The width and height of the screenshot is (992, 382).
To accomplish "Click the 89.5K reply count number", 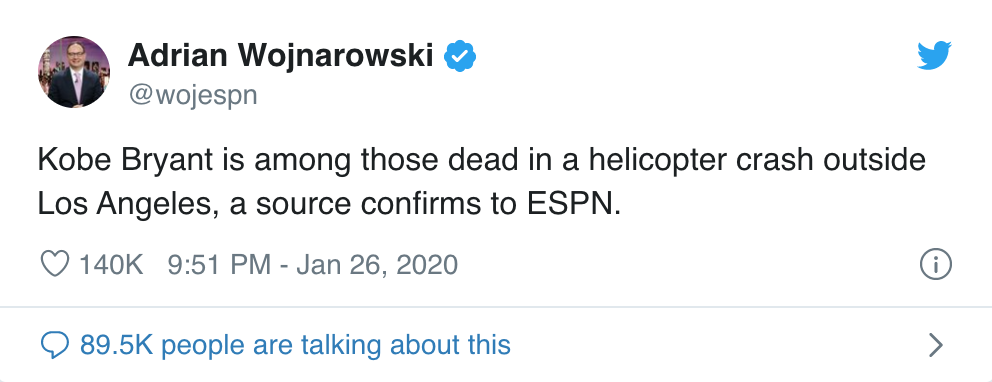I will click(120, 345).
